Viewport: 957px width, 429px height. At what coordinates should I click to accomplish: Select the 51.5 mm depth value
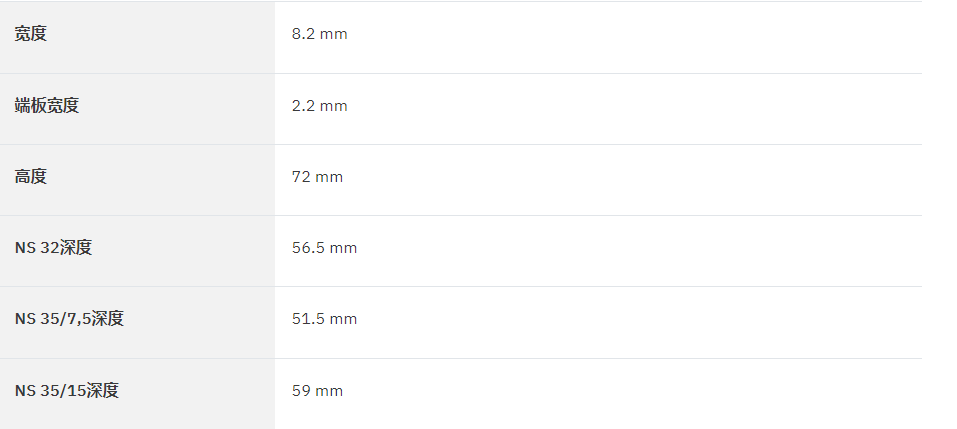point(324,319)
